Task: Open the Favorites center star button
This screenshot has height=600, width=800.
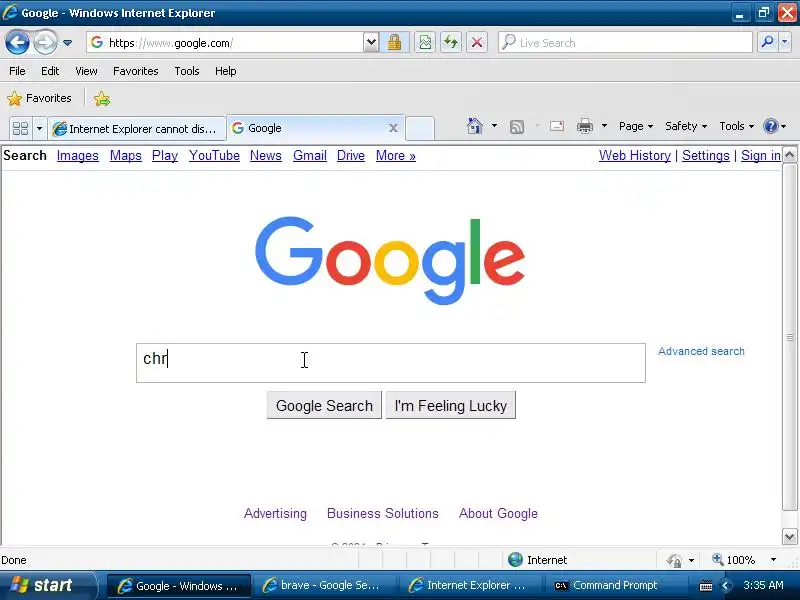Action: (39, 98)
